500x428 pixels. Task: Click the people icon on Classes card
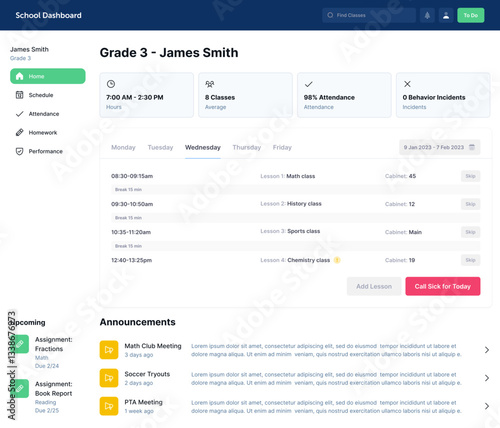(210, 84)
